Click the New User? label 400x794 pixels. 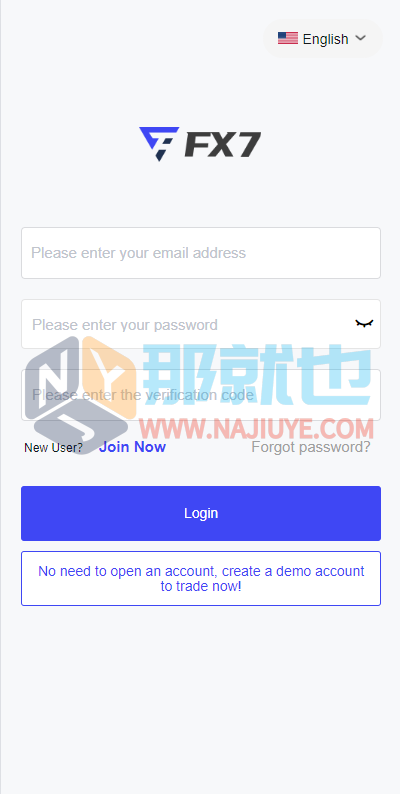[x=53, y=448]
